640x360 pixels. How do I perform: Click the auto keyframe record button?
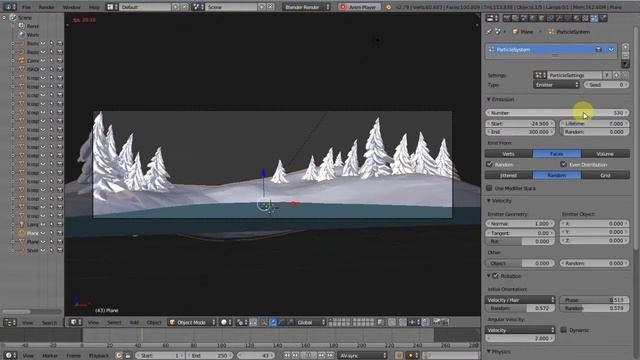(398, 355)
